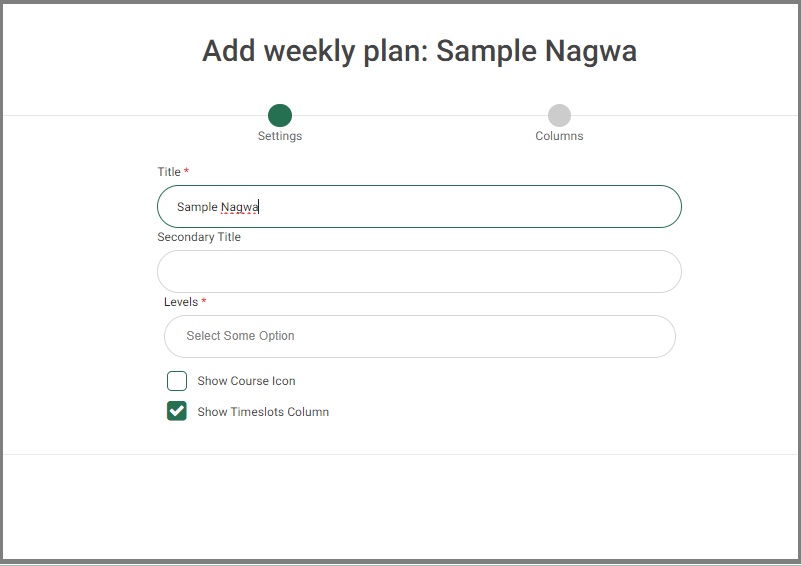Click the Title field label
Screen dimensions: 801x566
[169, 172]
